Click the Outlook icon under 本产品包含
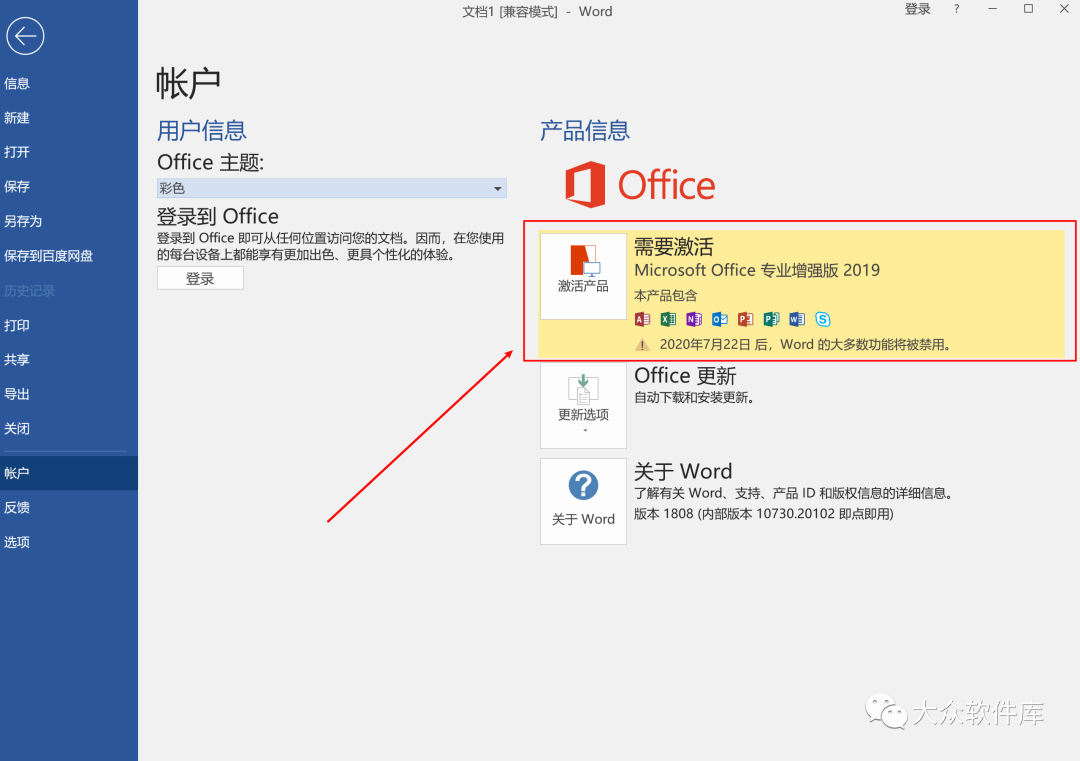This screenshot has width=1080, height=761. tap(721, 319)
